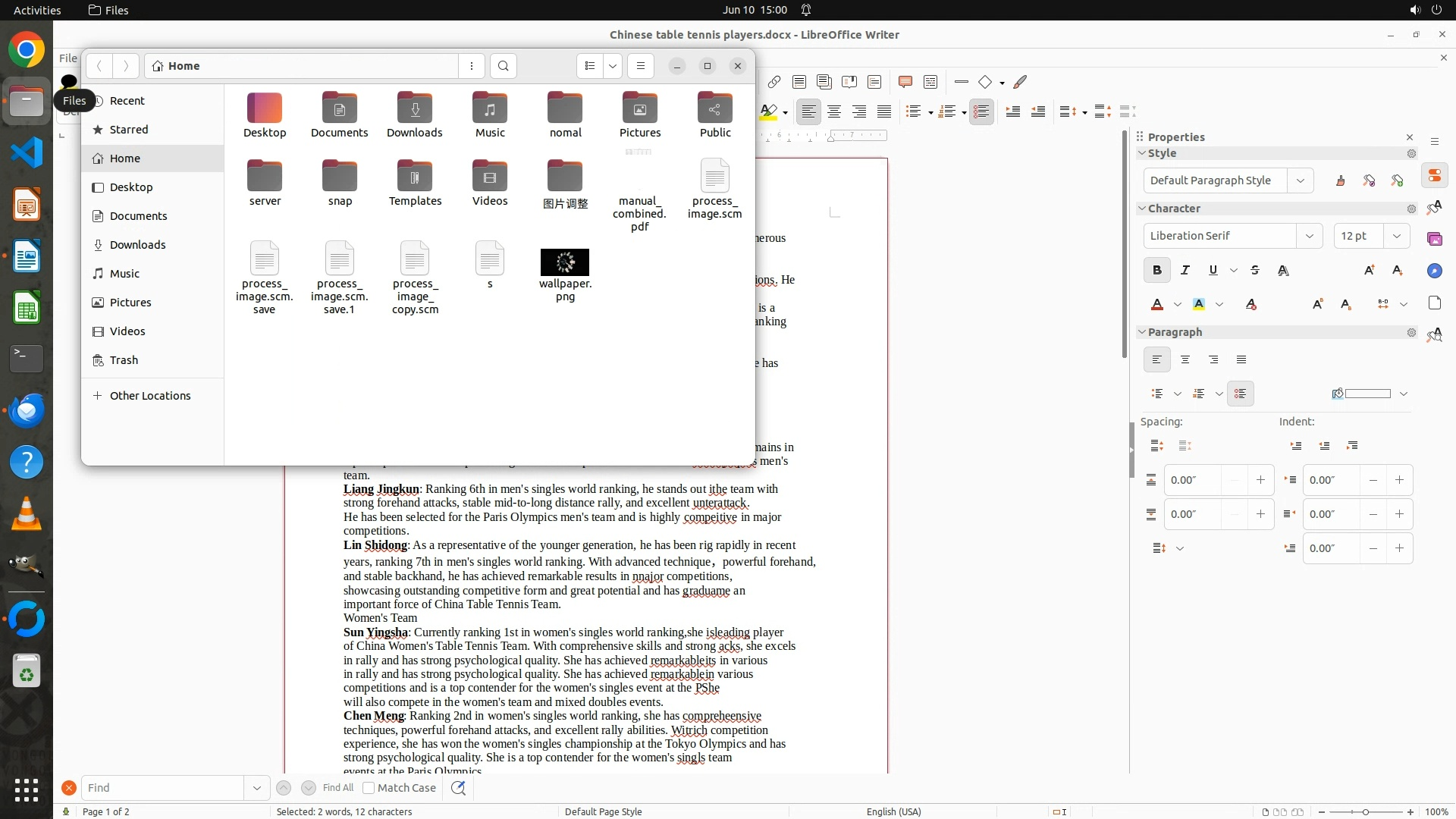Open the font size dropdown
The width and height of the screenshot is (1456, 819).
(x=1396, y=236)
